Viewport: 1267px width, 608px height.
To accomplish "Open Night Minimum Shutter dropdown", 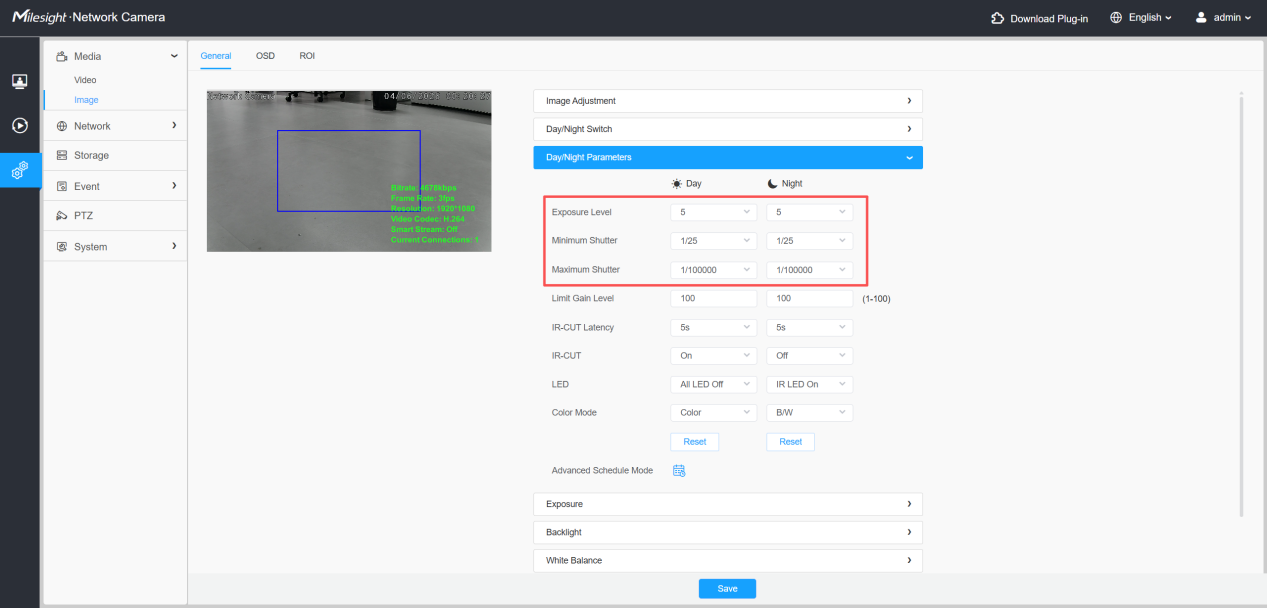I will pyautogui.click(x=809, y=241).
